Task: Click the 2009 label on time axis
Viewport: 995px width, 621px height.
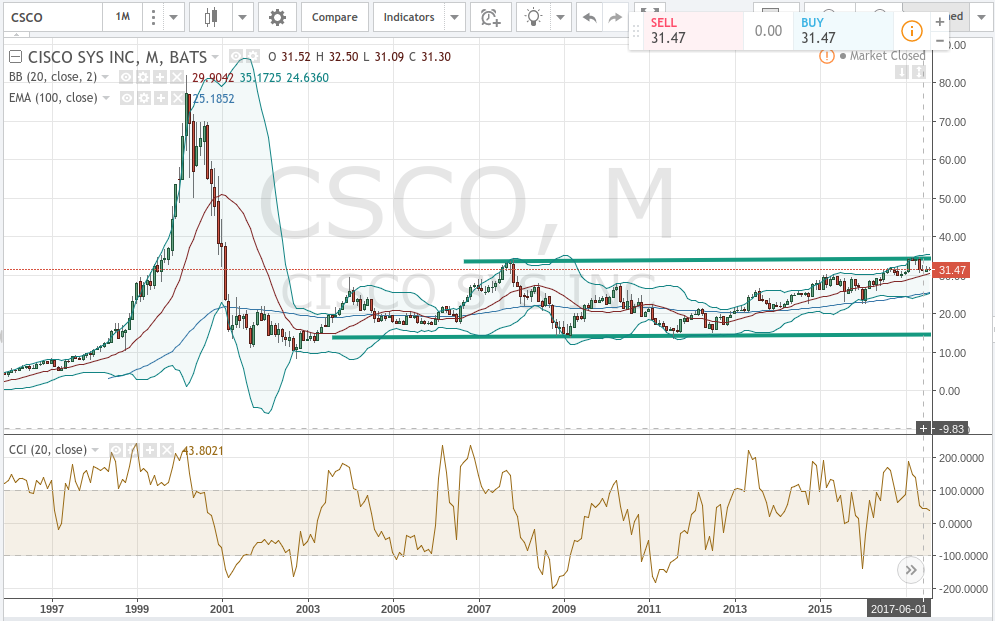Action: coord(564,609)
